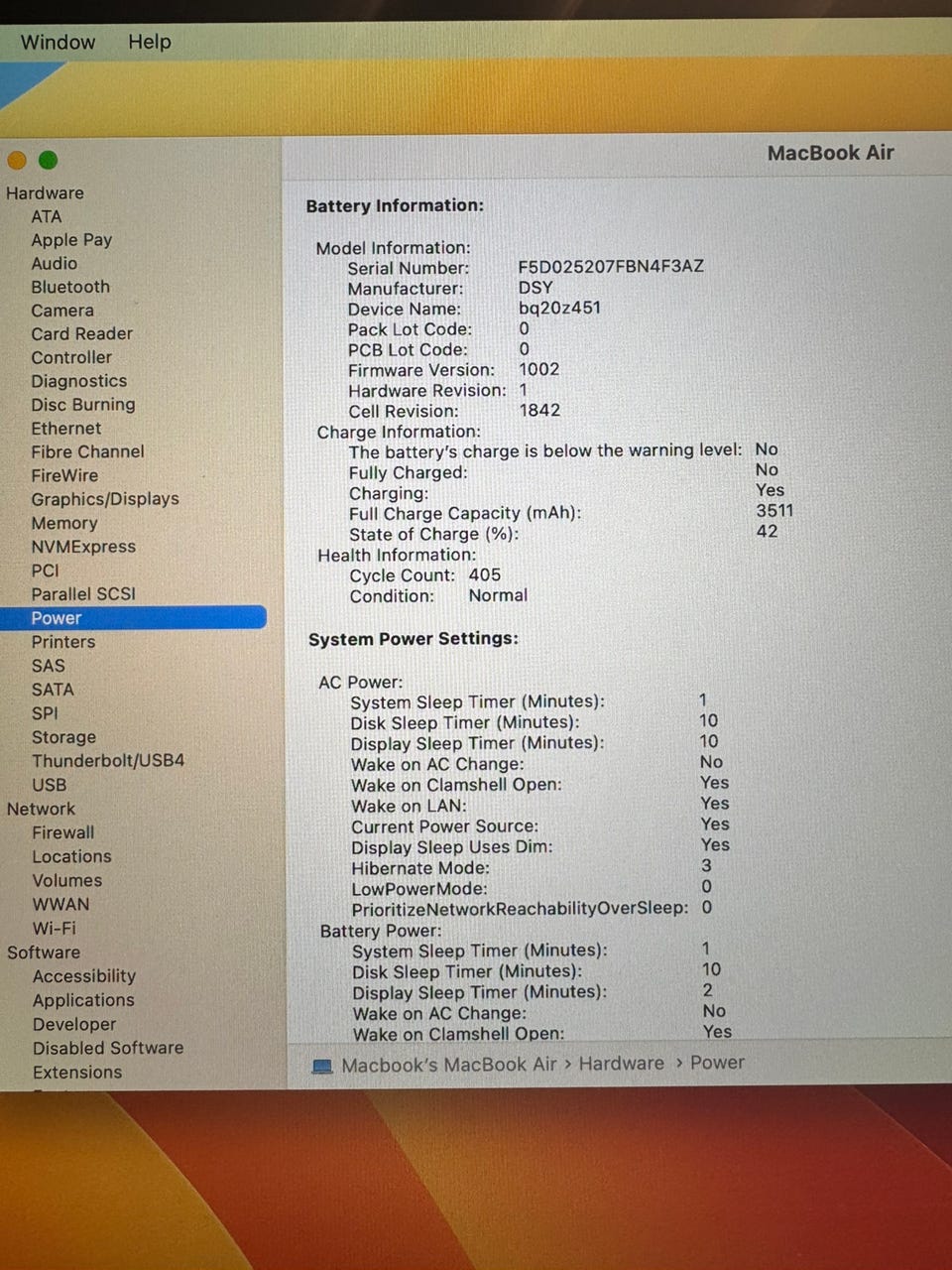Select Thunderbolt/USB4 in the sidebar
The width and height of the screenshot is (952, 1270).
[108, 761]
